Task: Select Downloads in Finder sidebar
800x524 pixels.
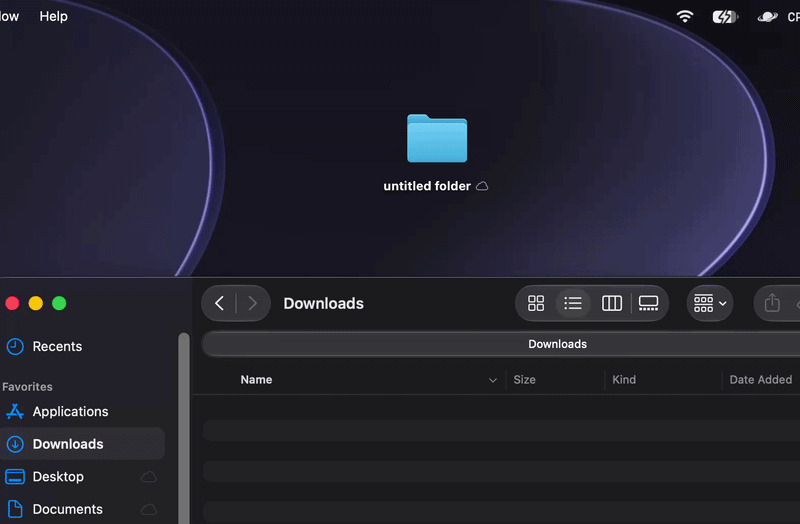Action: (x=82, y=444)
